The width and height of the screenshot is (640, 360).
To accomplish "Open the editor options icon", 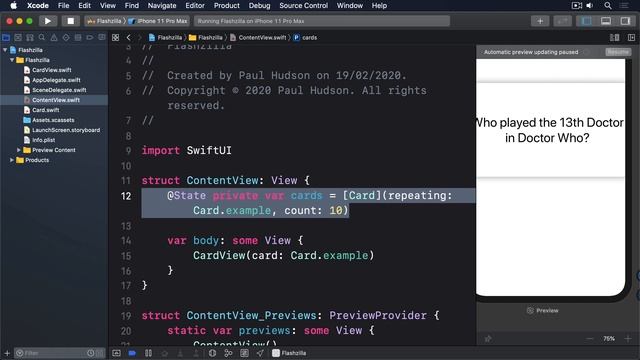I will tap(614, 38).
